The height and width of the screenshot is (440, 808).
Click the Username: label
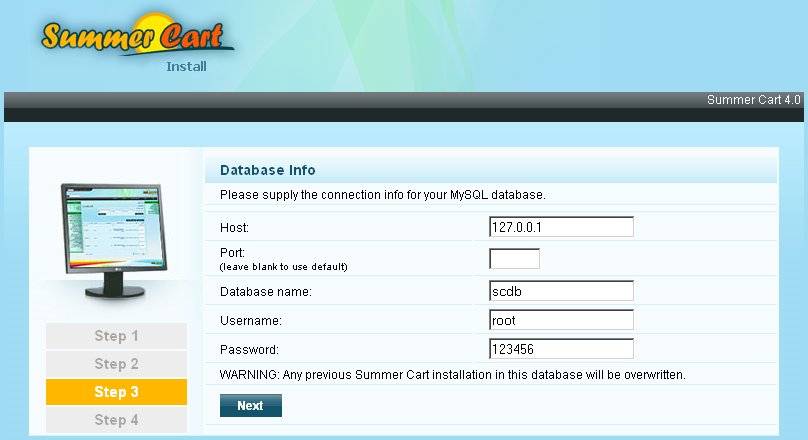251,321
